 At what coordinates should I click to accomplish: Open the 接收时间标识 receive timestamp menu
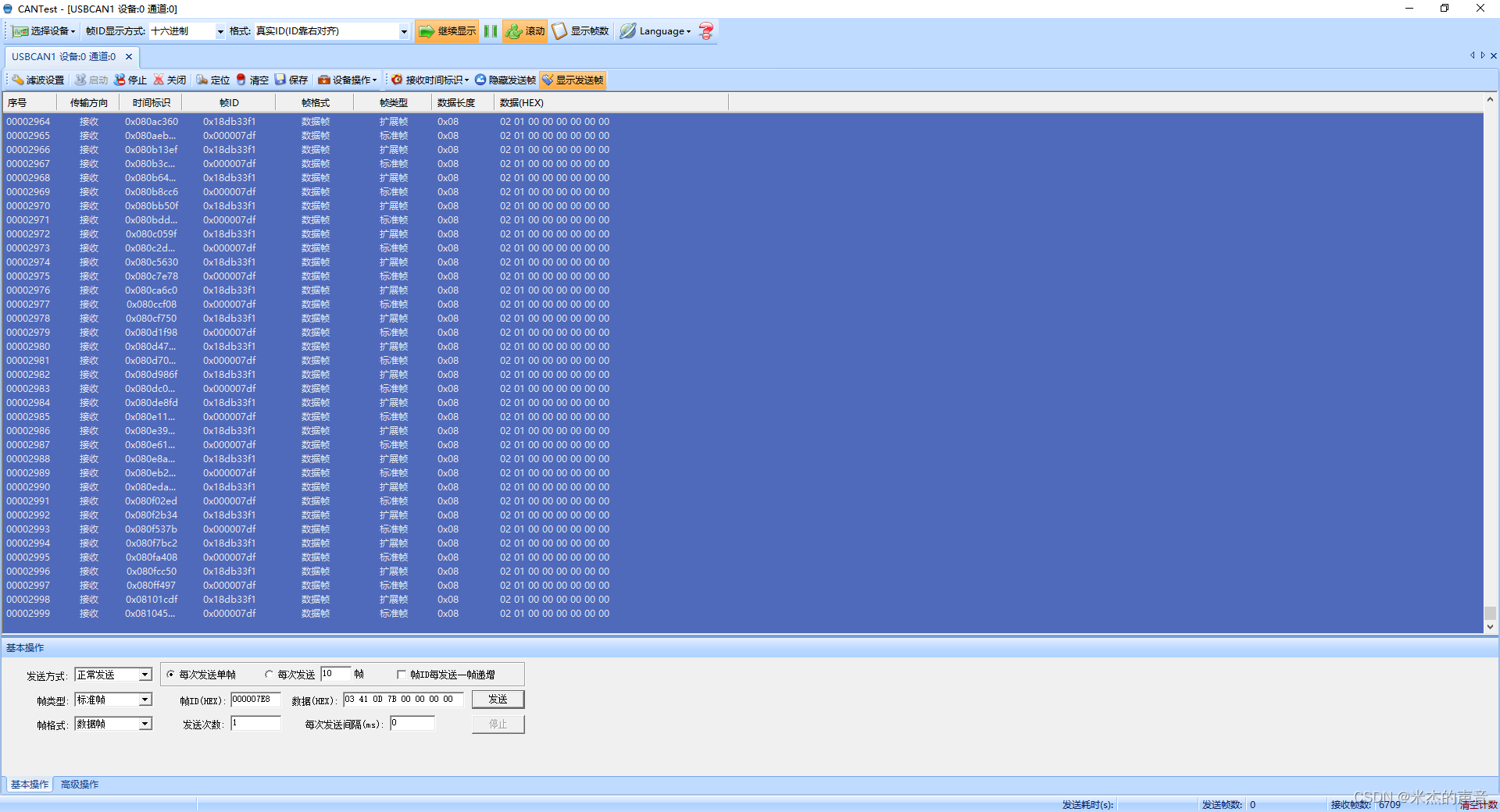pyautogui.click(x=430, y=80)
